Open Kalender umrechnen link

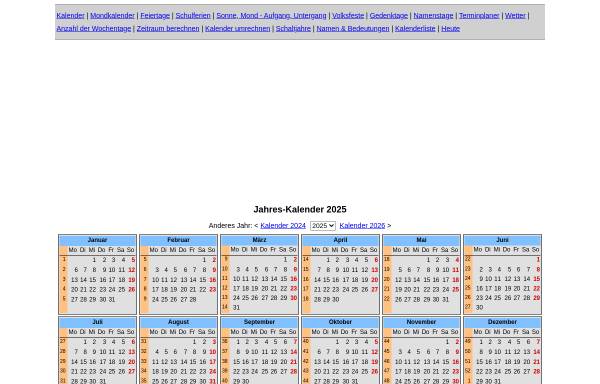point(238,29)
